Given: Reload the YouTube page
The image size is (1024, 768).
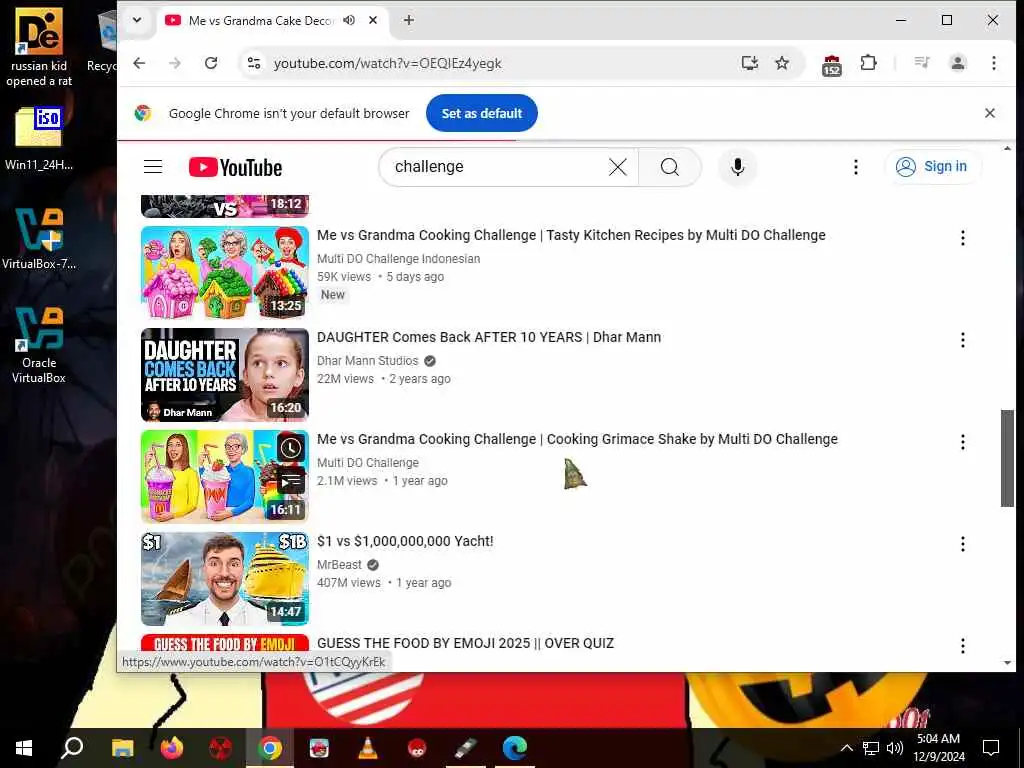Looking at the screenshot, I should pyautogui.click(x=210, y=63).
